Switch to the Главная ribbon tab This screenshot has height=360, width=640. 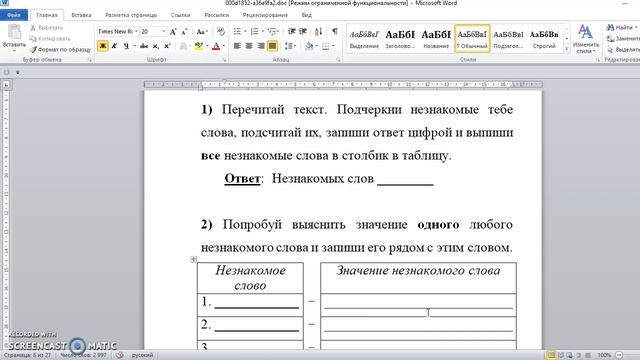(47, 15)
